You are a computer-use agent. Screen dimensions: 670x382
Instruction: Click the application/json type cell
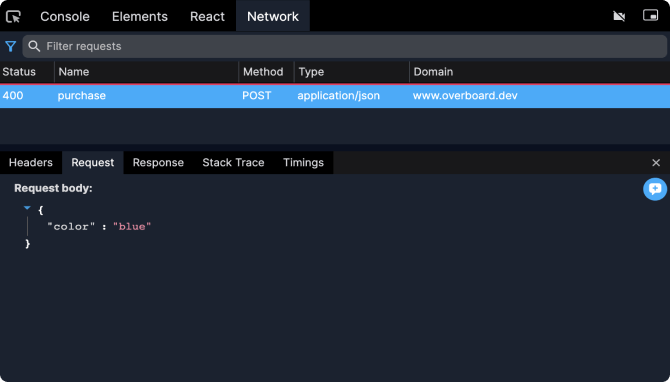(x=338, y=96)
